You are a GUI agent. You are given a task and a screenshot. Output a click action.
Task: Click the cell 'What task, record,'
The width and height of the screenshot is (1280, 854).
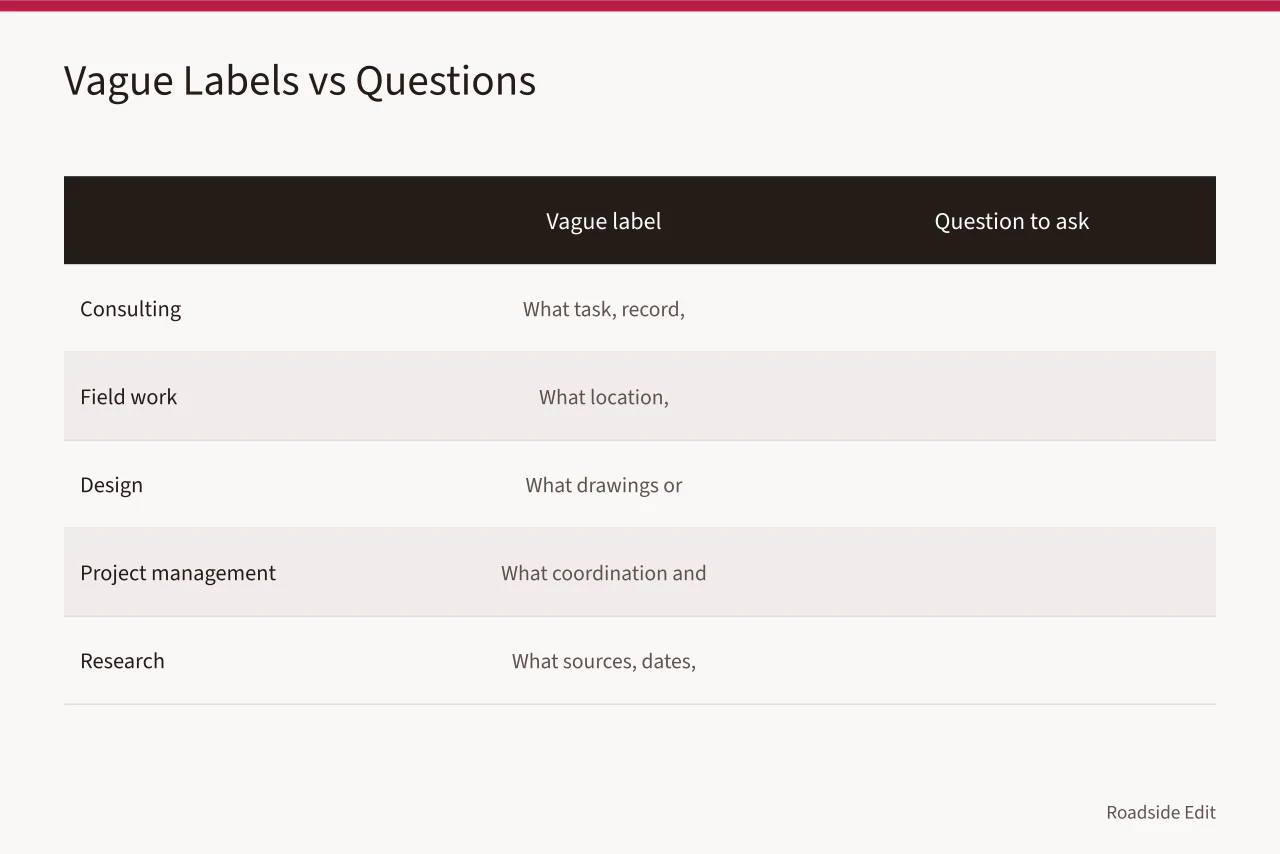pos(604,309)
